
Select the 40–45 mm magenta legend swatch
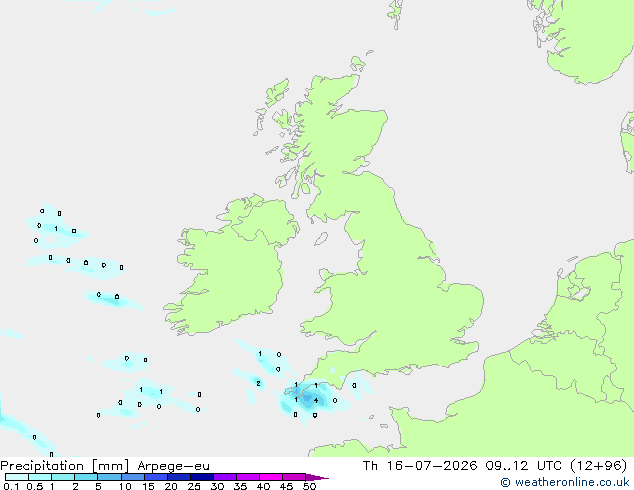click(x=271, y=477)
